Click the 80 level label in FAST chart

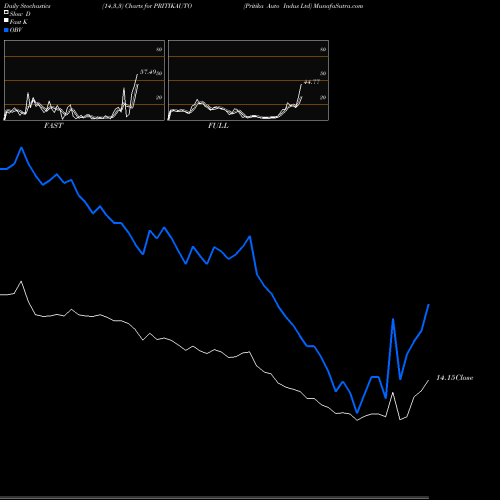click(159, 49)
